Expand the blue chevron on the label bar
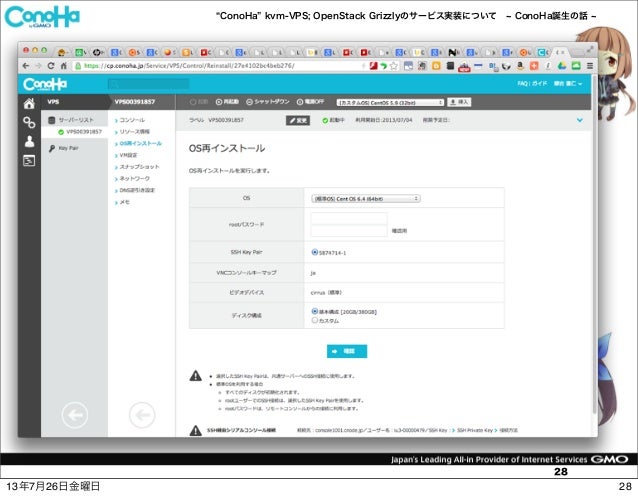The width and height of the screenshot is (638, 497). (580, 120)
